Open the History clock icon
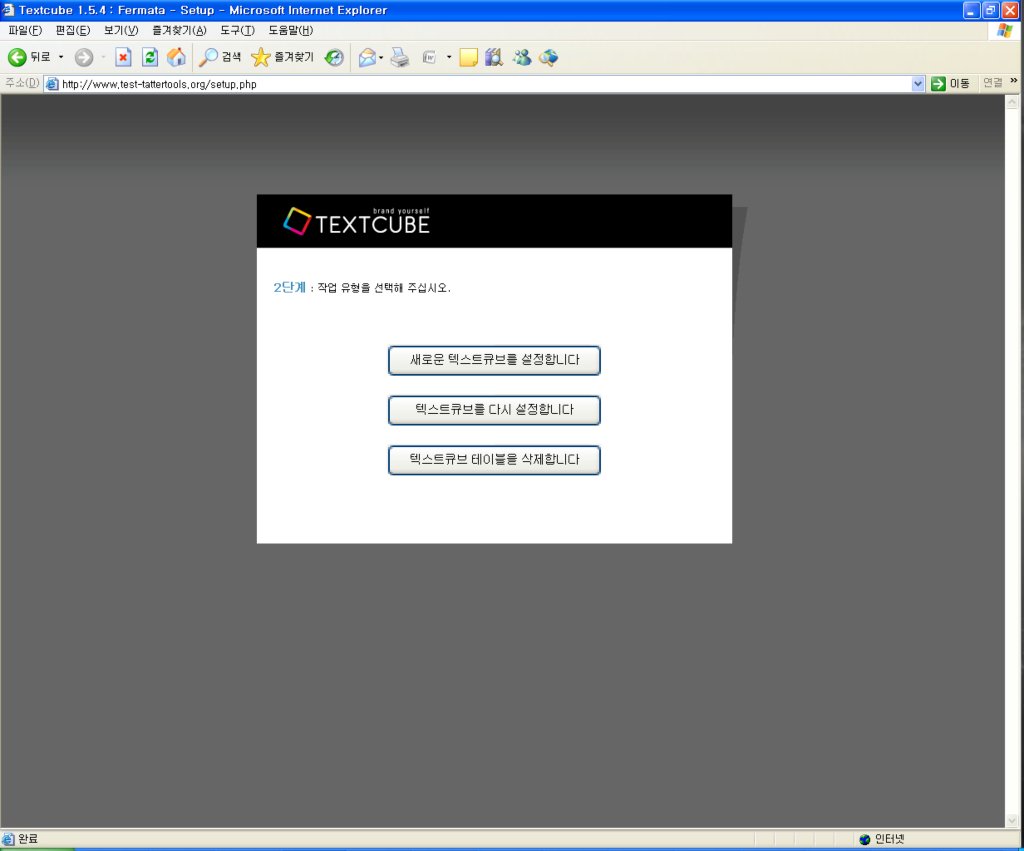 click(x=334, y=57)
